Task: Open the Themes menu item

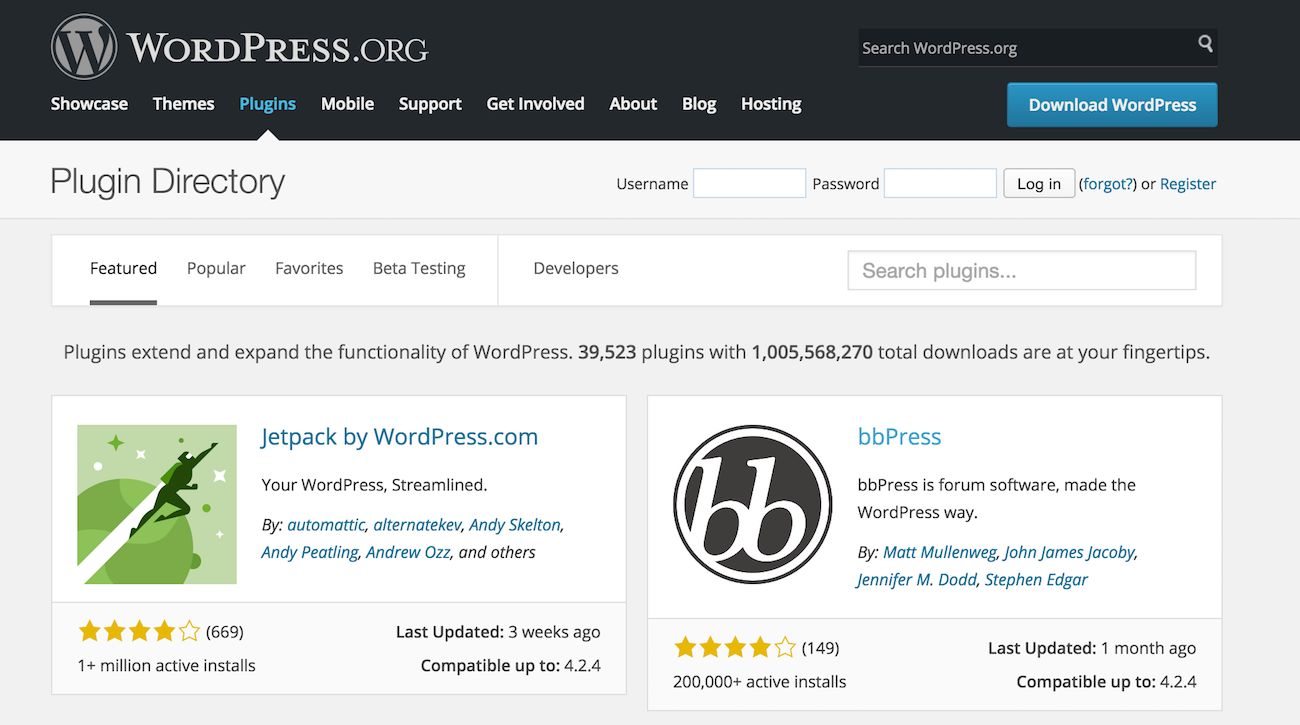Action: (183, 104)
